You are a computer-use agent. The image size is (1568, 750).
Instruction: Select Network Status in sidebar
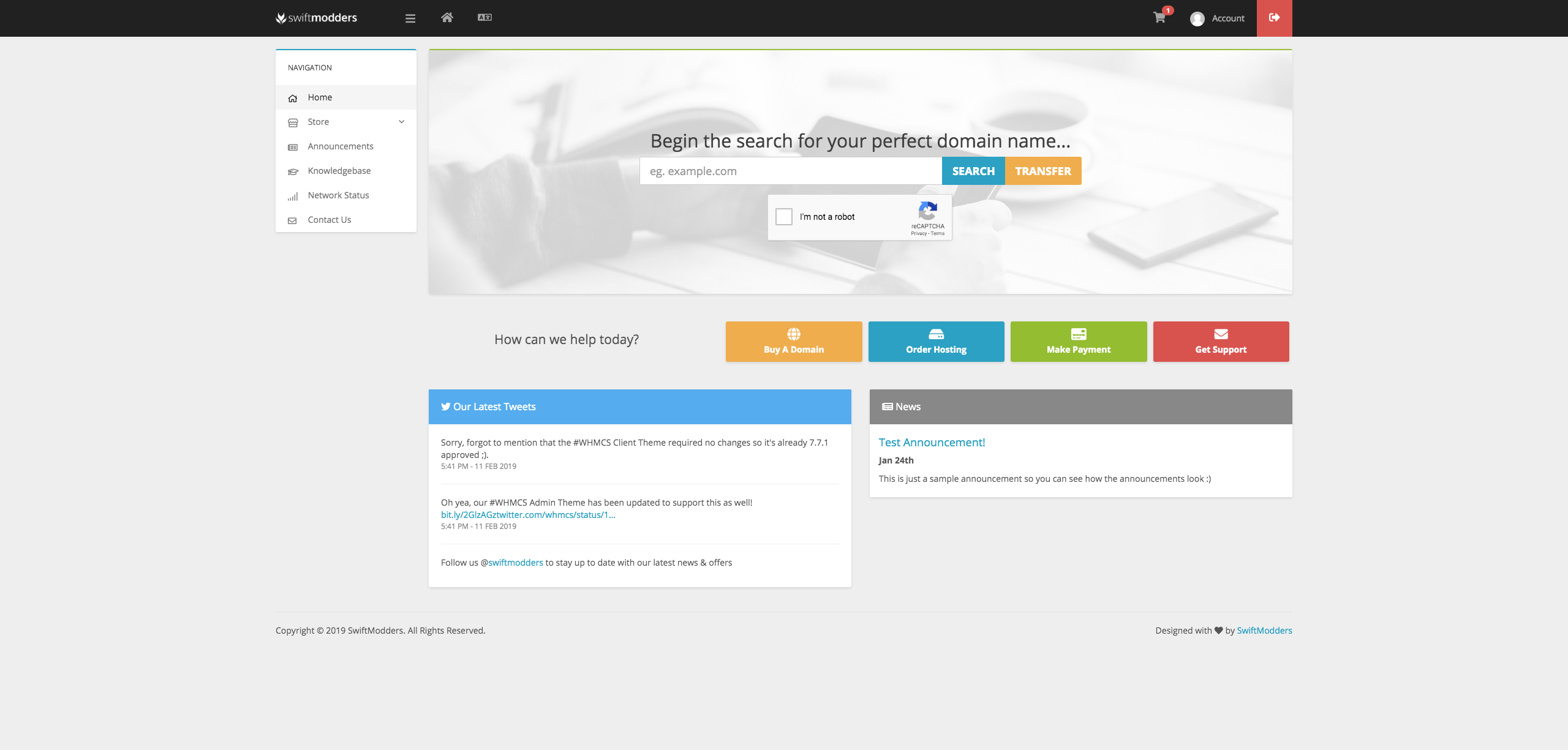338,195
